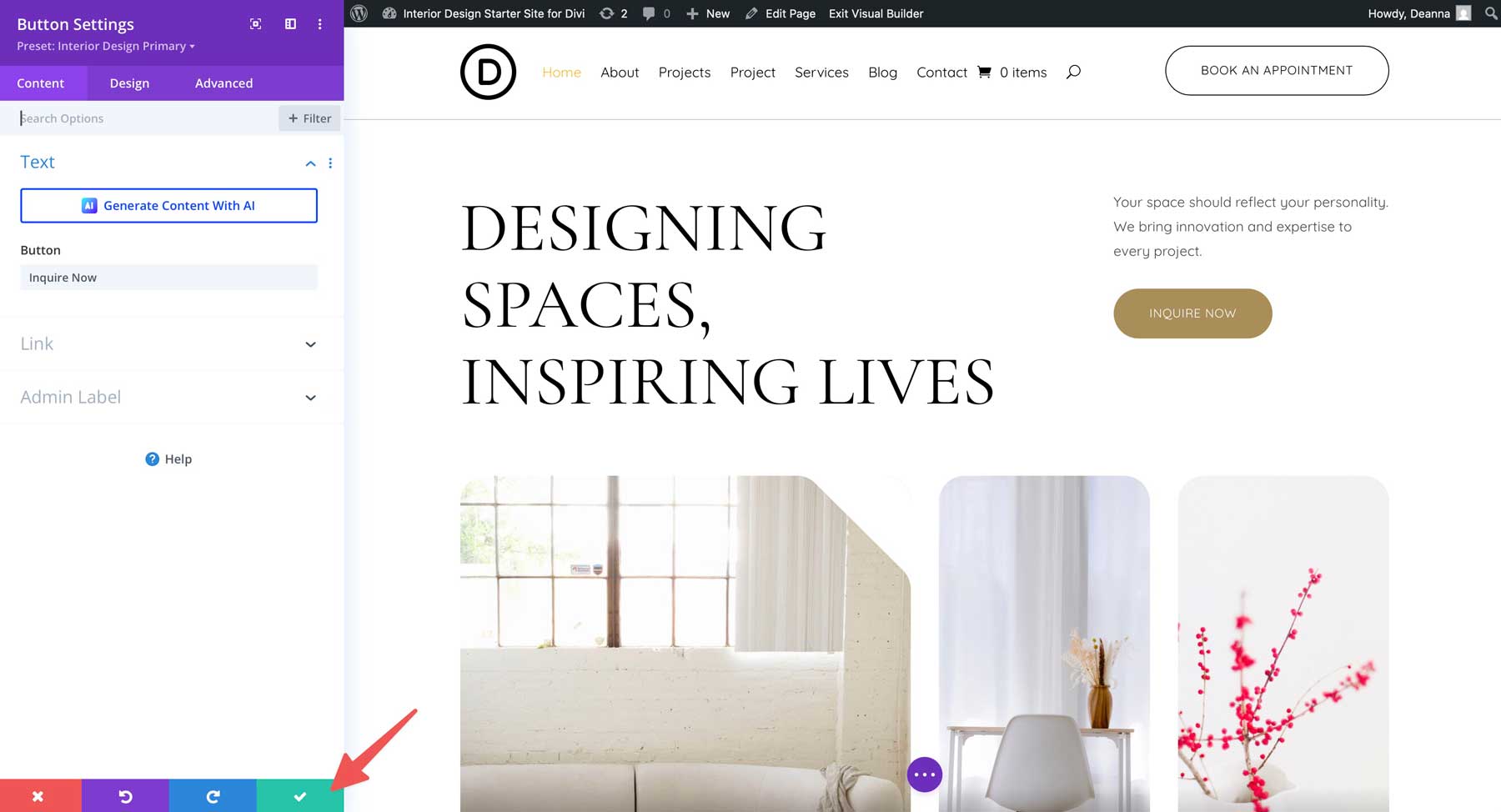The width and height of the screenshot is (1501, 812).
Task: Undo changes using the purple undo arrow icon
Action: tap(125, 796)
